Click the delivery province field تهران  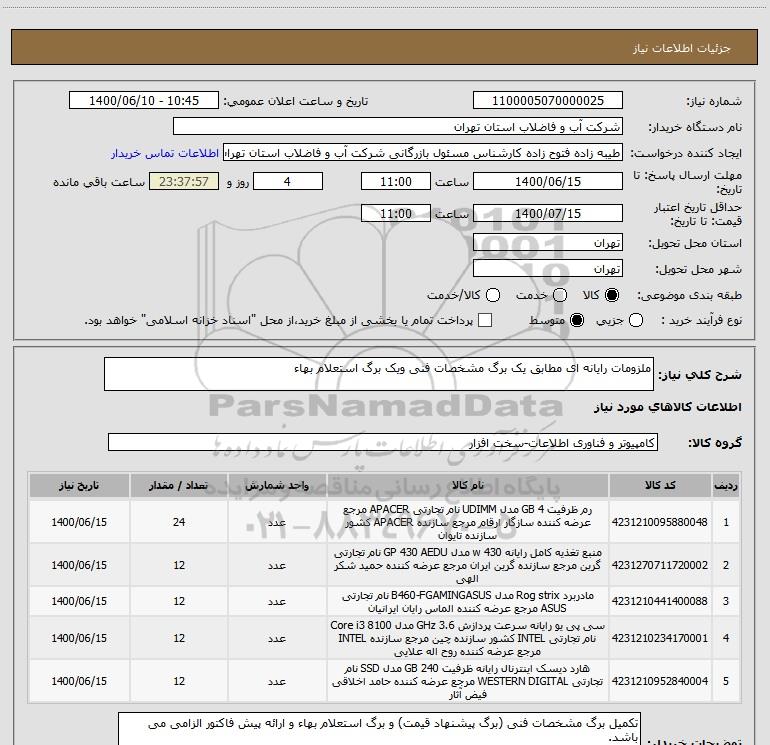pyautogui.click(x=548, y=242)
